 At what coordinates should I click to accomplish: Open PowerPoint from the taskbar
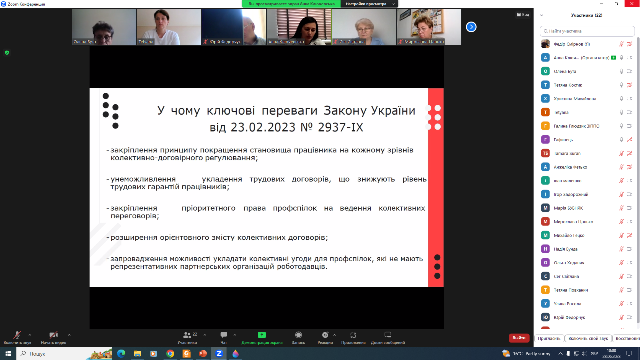point(203,353)
